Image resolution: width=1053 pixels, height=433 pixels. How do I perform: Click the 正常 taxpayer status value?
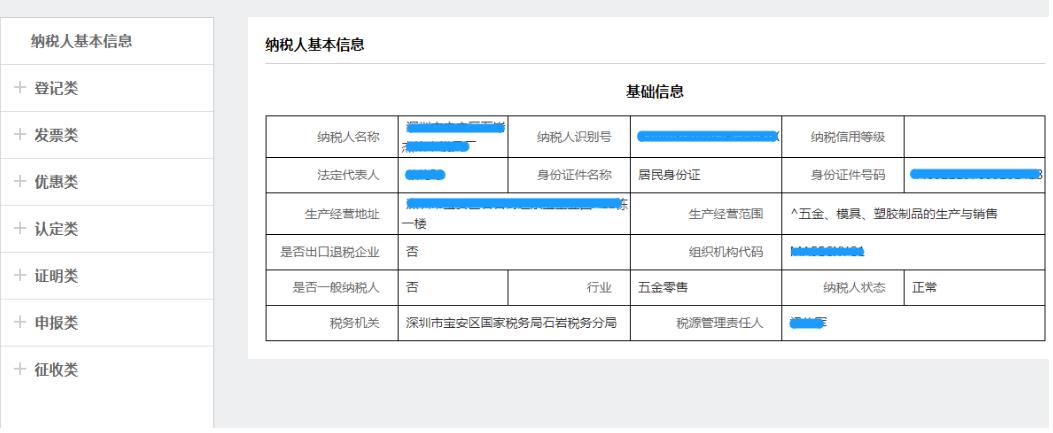tap(924, 287)
